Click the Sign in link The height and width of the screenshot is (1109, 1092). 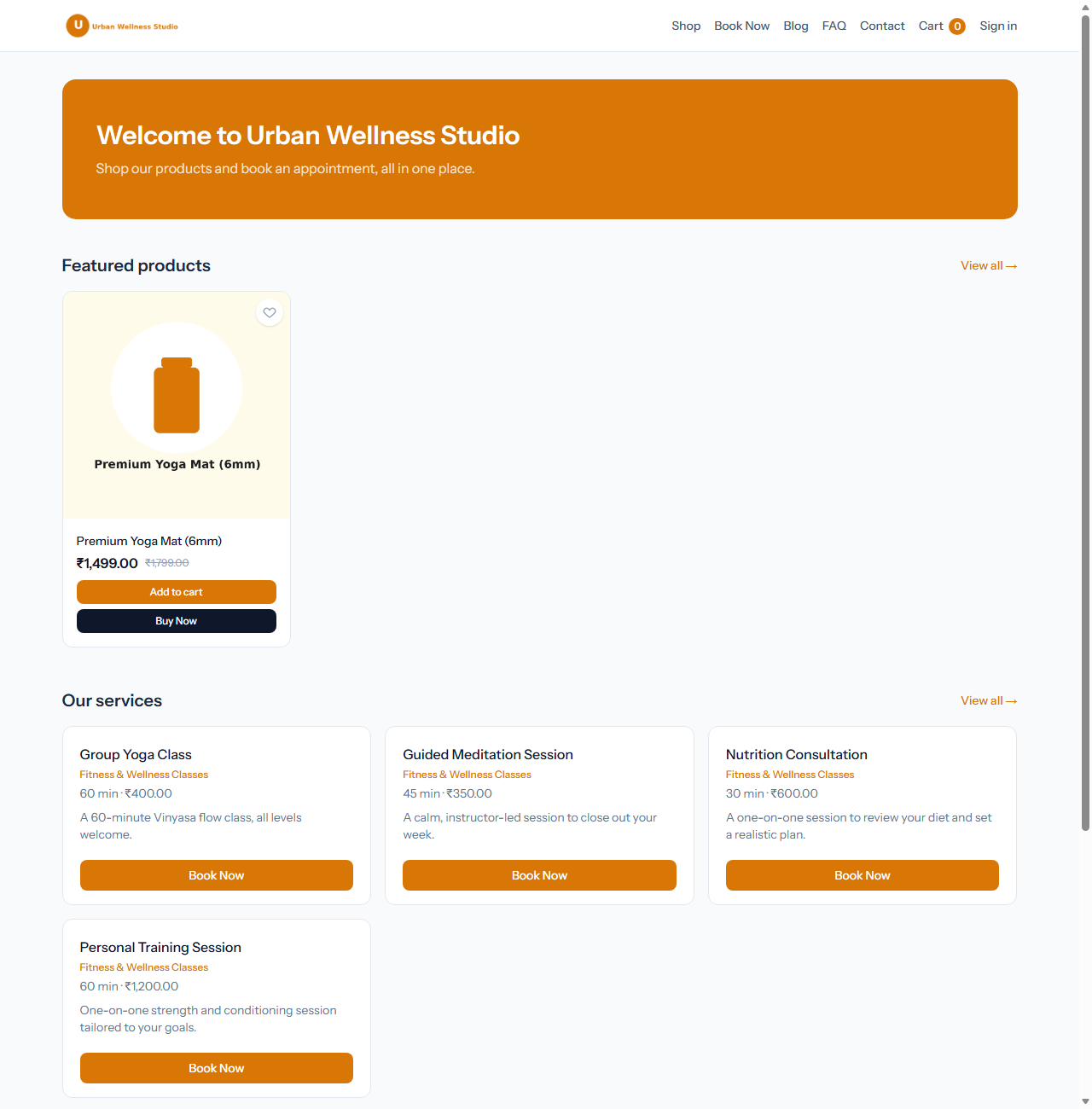pyautogui.click(x=998, y=26)
